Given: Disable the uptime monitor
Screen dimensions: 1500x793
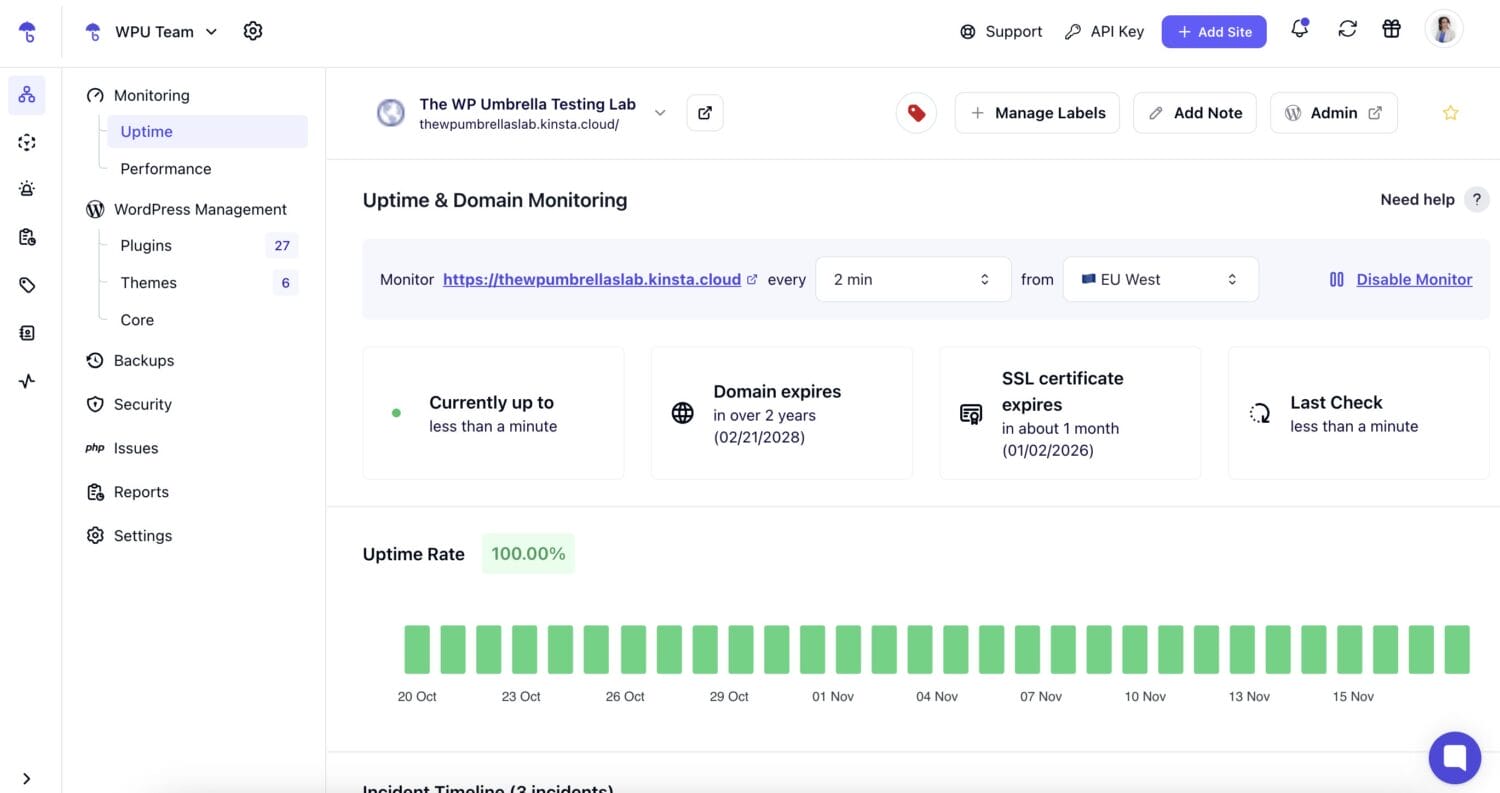Looking at the screenshot, I should click(x=1413, y=280).
